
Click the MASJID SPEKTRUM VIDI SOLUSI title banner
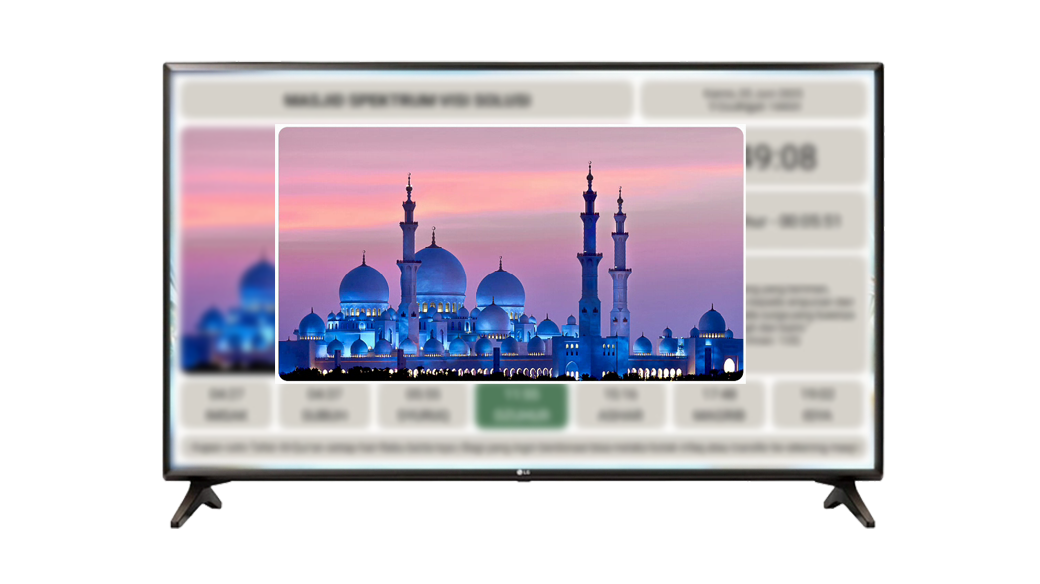coord(406,100)
